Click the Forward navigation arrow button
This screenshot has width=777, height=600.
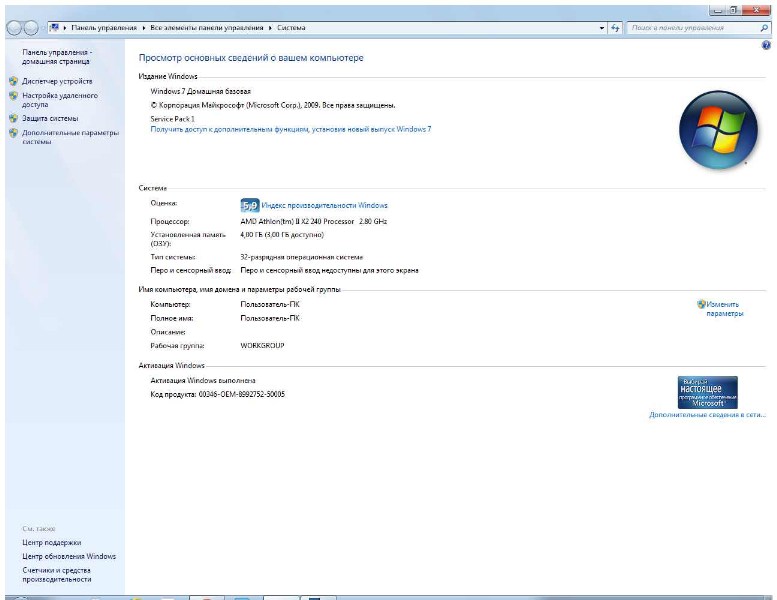tap(32, 28)
